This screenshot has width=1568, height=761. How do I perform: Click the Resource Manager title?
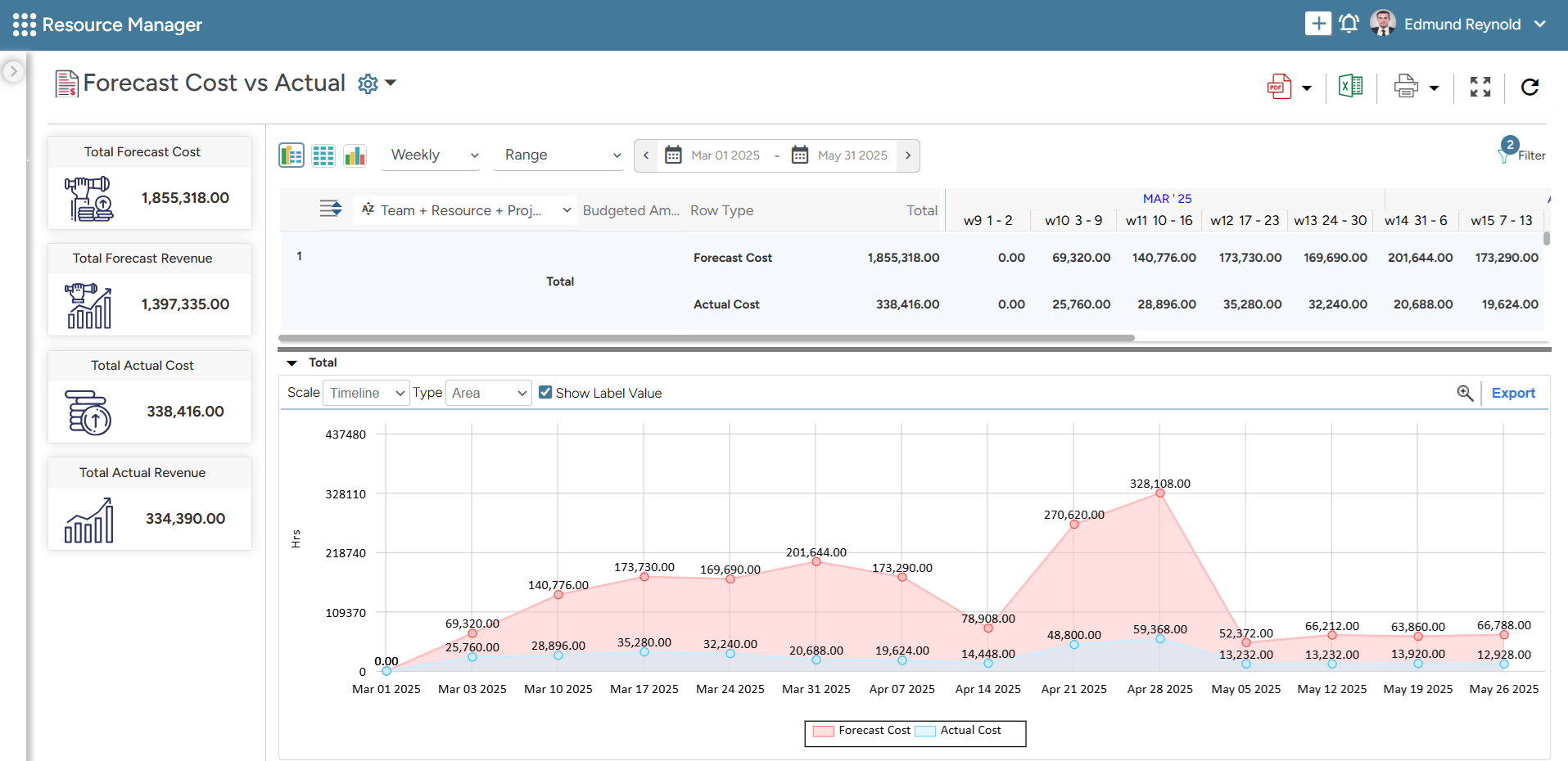tap(122, 25)
